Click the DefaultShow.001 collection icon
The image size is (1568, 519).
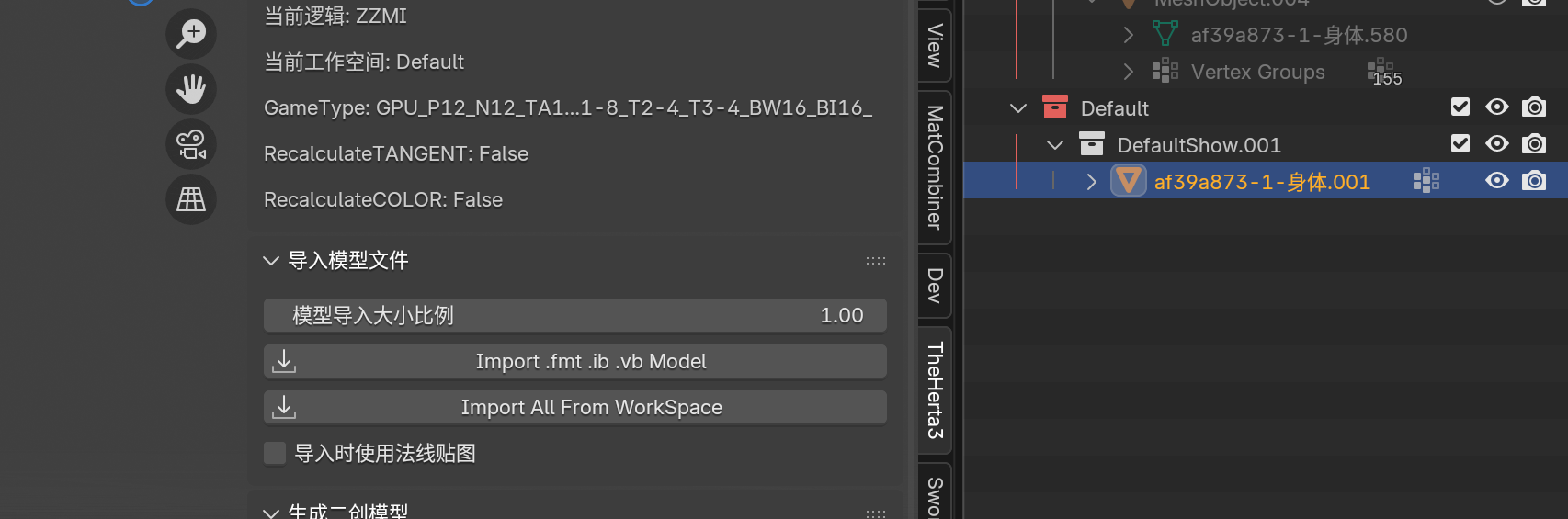click(x=1092, y=144)
